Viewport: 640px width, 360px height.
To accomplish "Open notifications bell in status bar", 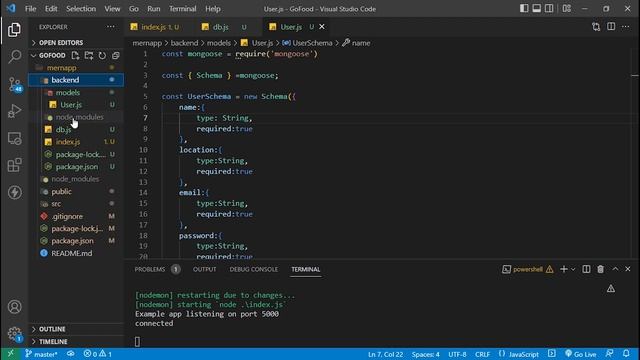I will pos(626,354).
